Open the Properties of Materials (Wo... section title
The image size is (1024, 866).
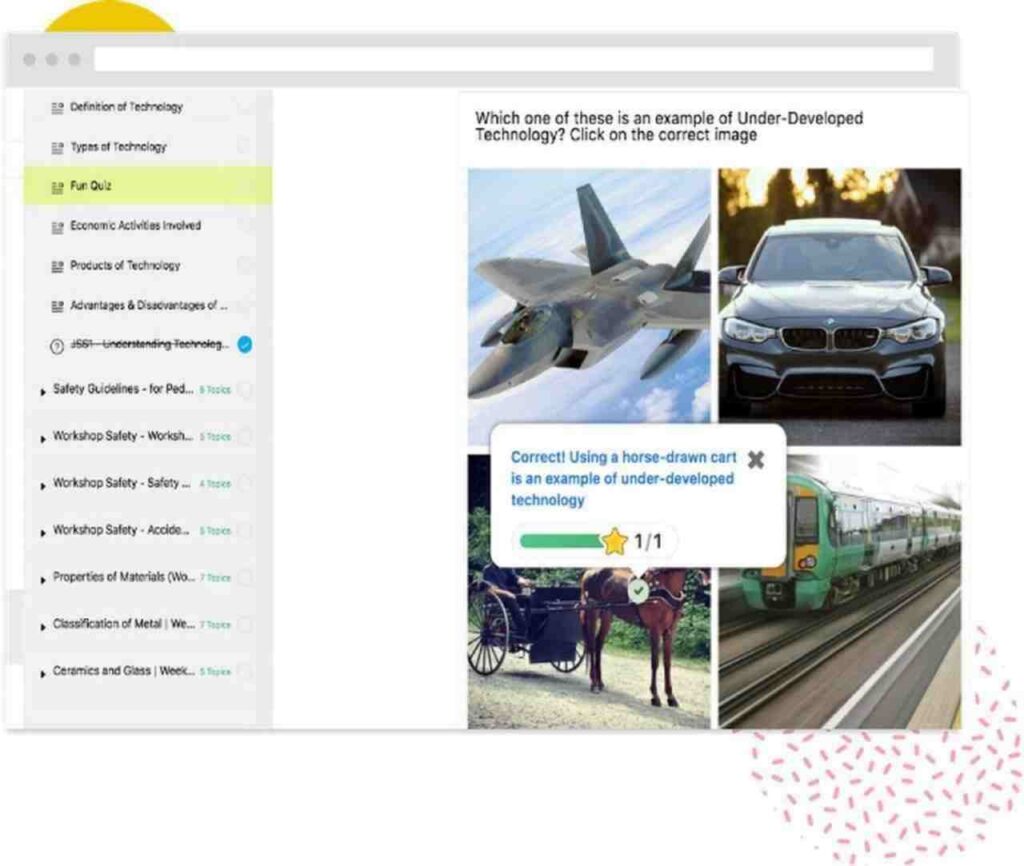click(123, 577)
